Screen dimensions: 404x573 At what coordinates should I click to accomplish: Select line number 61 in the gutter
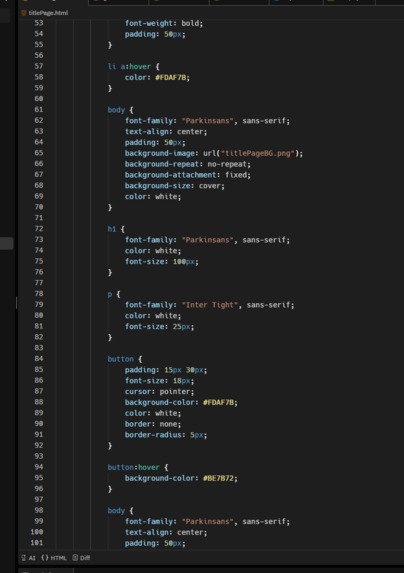[x=39, y=110]
